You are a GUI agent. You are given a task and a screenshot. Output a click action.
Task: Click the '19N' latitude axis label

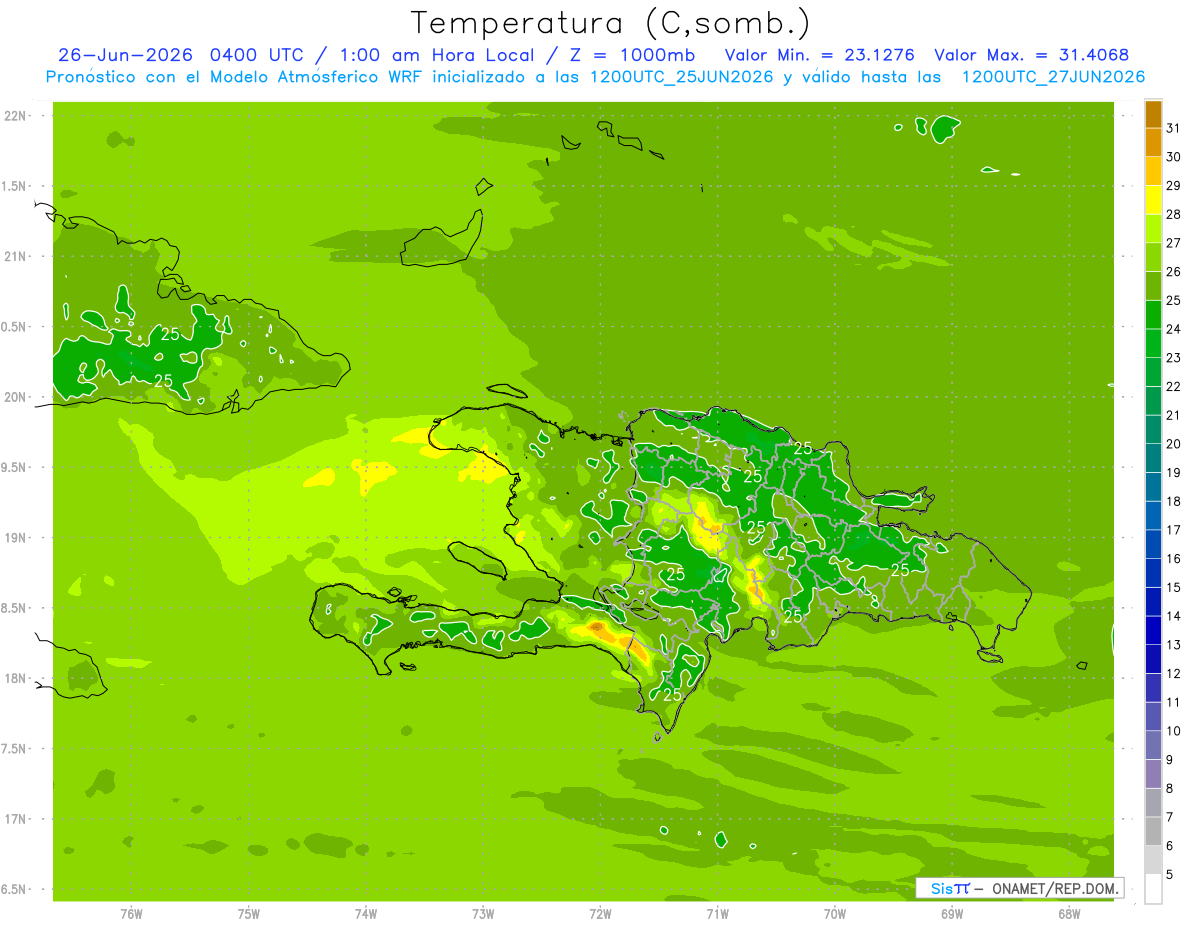[x=14, y=538]
